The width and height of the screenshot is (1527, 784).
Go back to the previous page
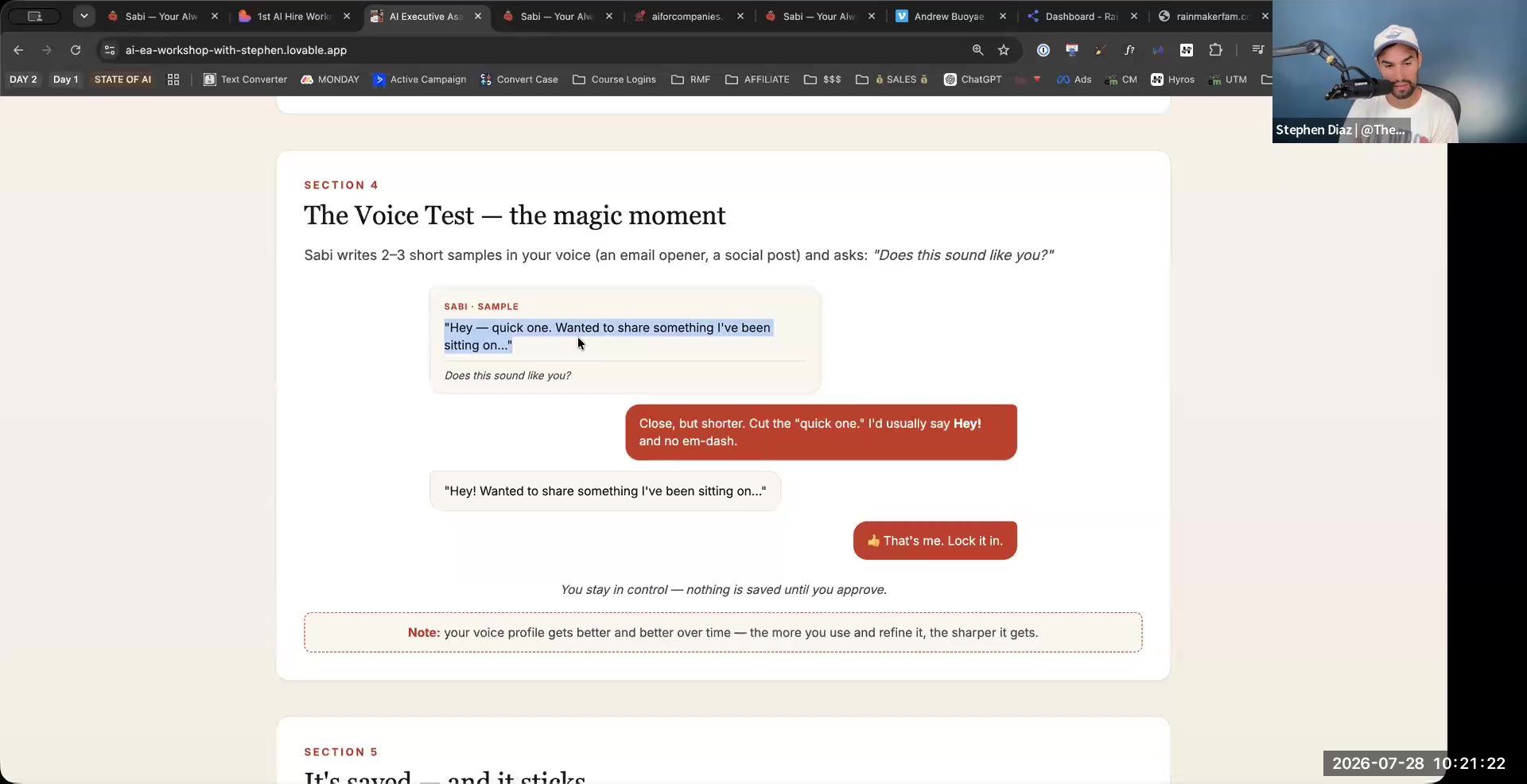point(18,50)
